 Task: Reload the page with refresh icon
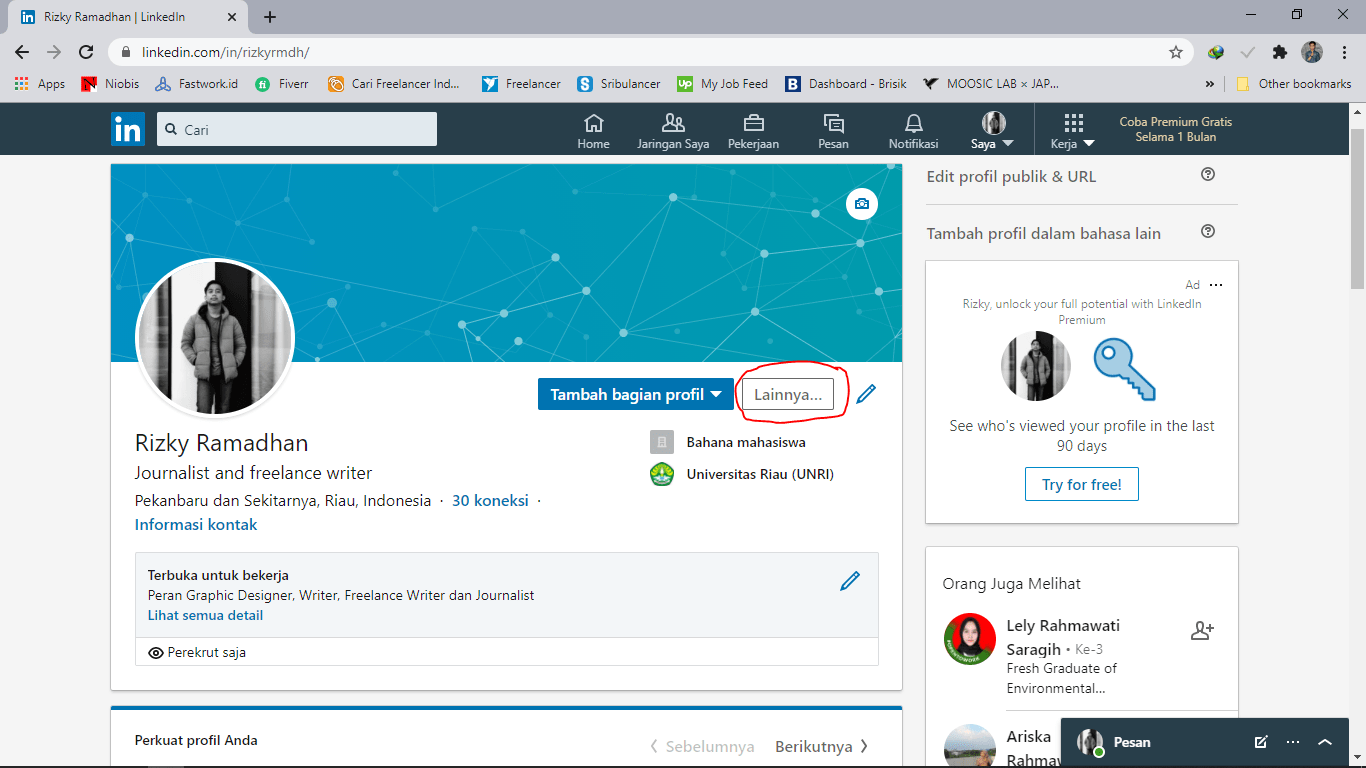(87, 52)
